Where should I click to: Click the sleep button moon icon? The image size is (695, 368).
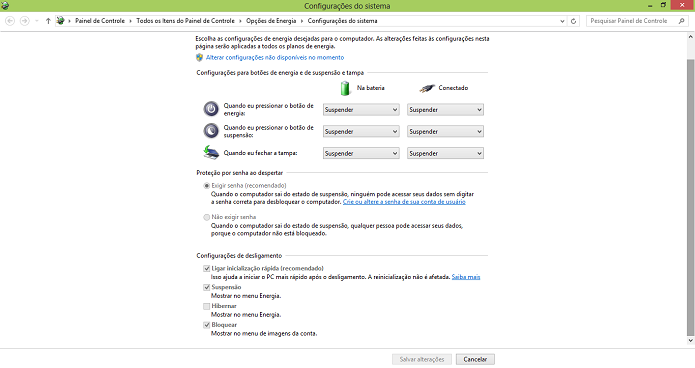[211, 131]
